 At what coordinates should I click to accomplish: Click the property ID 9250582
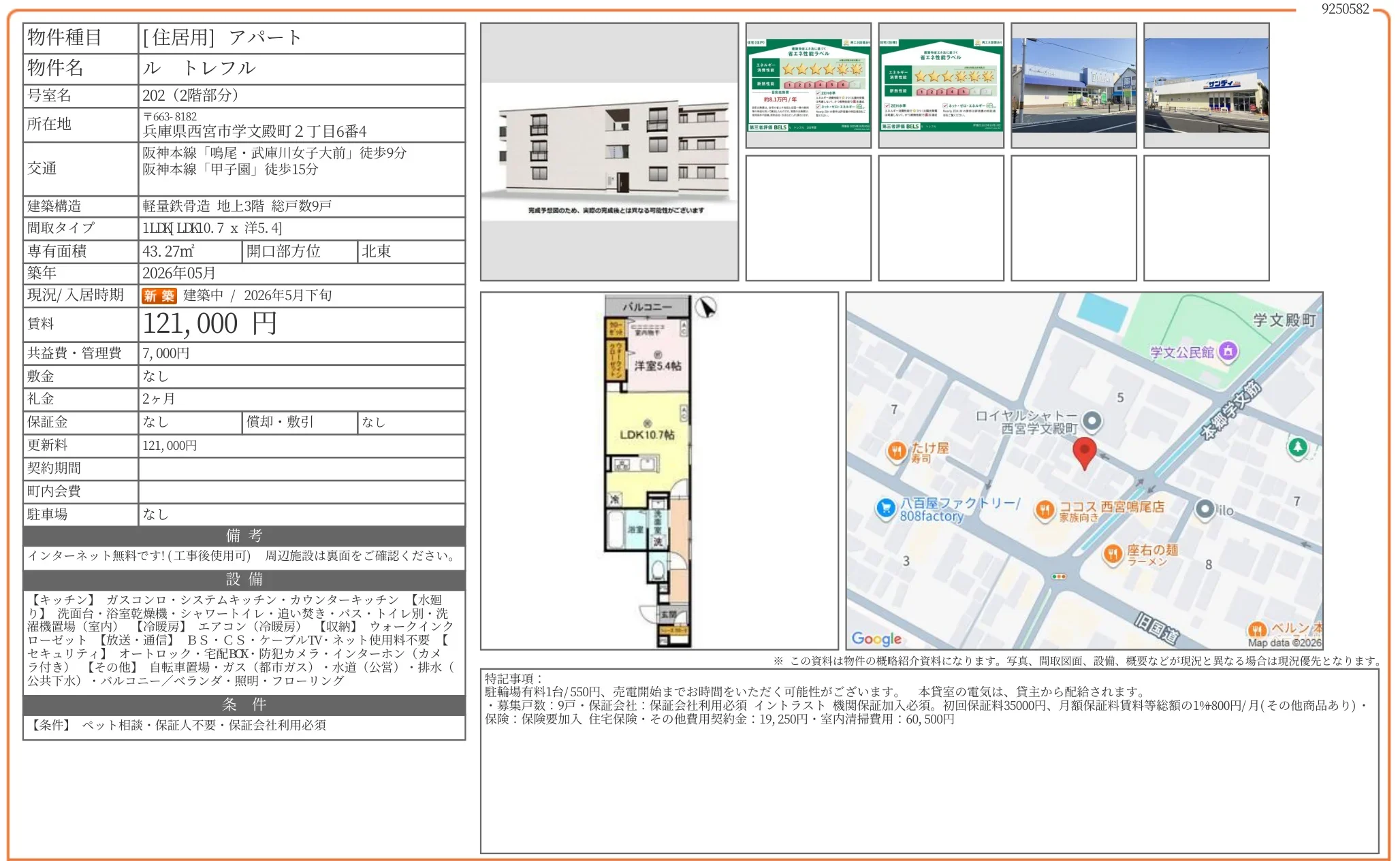[1344, 9]
